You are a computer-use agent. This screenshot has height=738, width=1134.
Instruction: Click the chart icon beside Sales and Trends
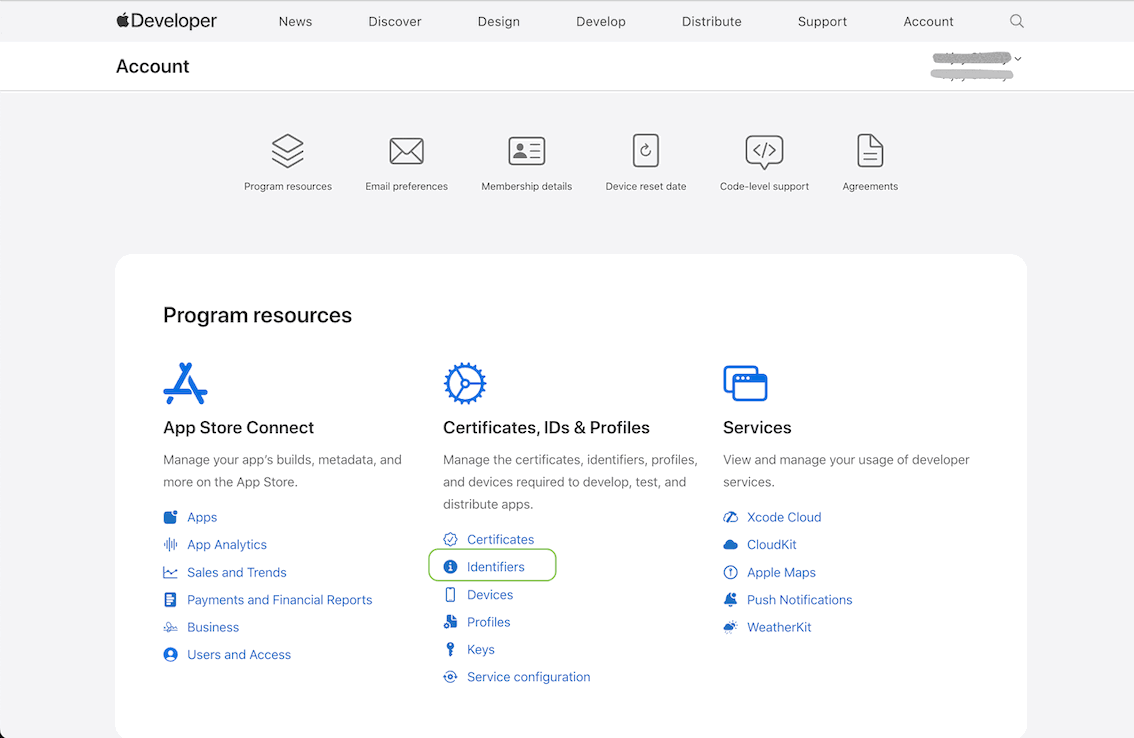click(x=171, y=572)
